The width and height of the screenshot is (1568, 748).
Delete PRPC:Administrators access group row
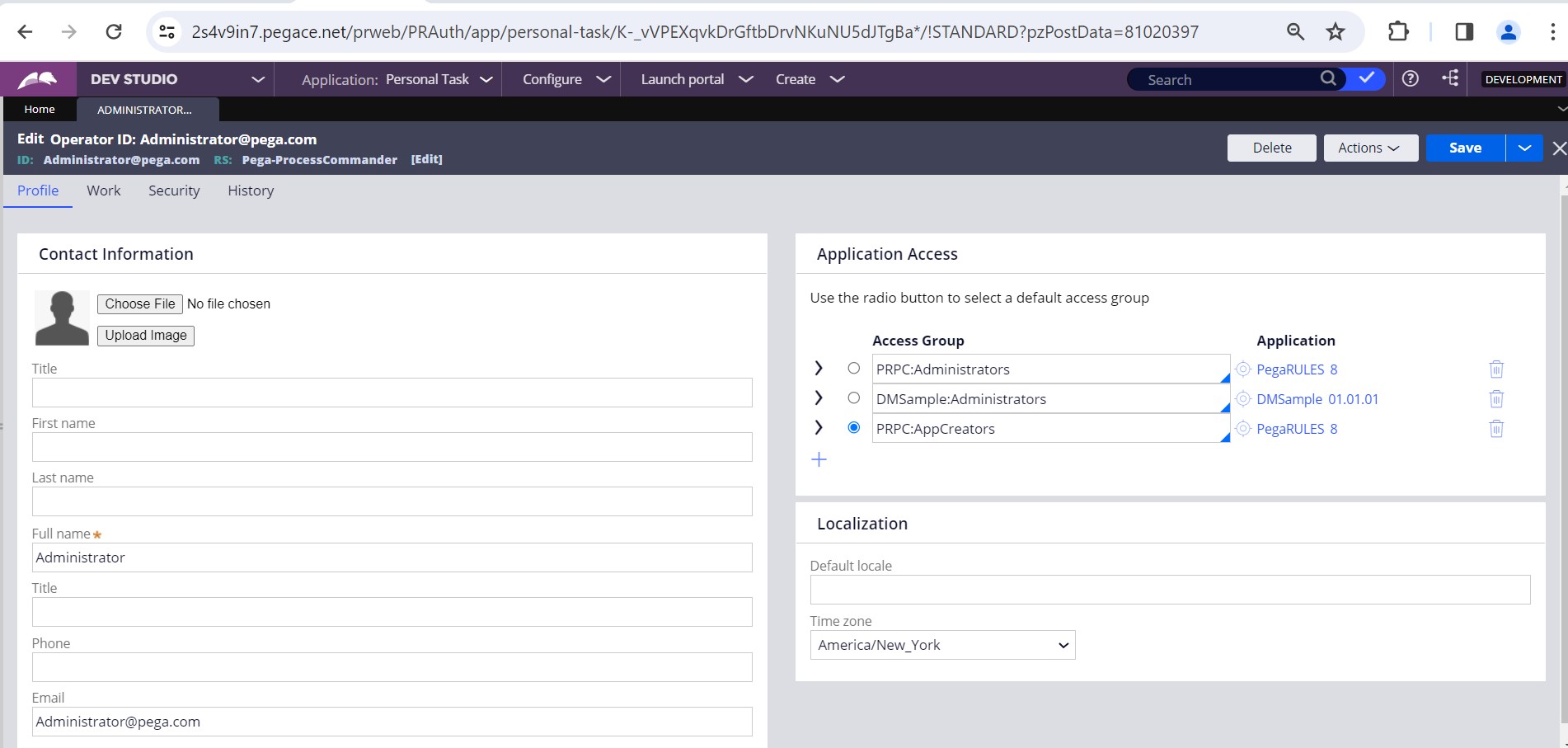[x=1496, y=369]
